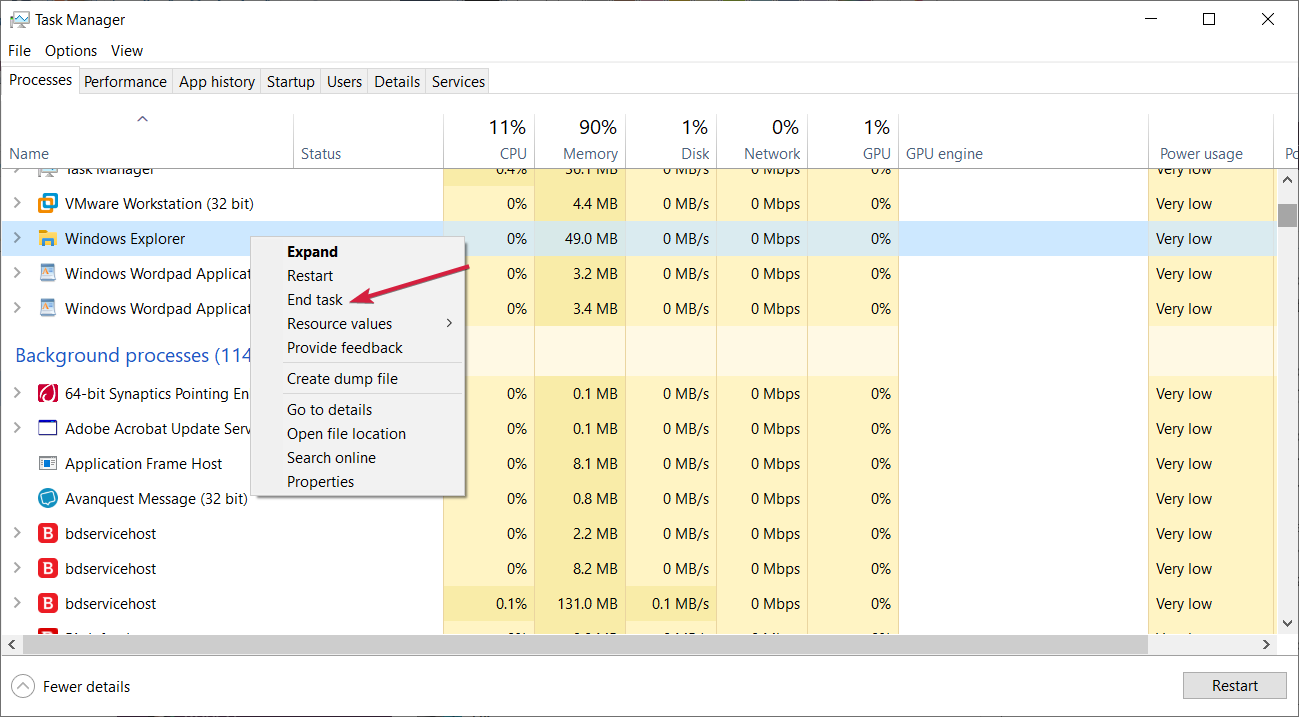Open the Options menu
The width and height of the screenshot is (1299, 717).
tap(71, 51)
